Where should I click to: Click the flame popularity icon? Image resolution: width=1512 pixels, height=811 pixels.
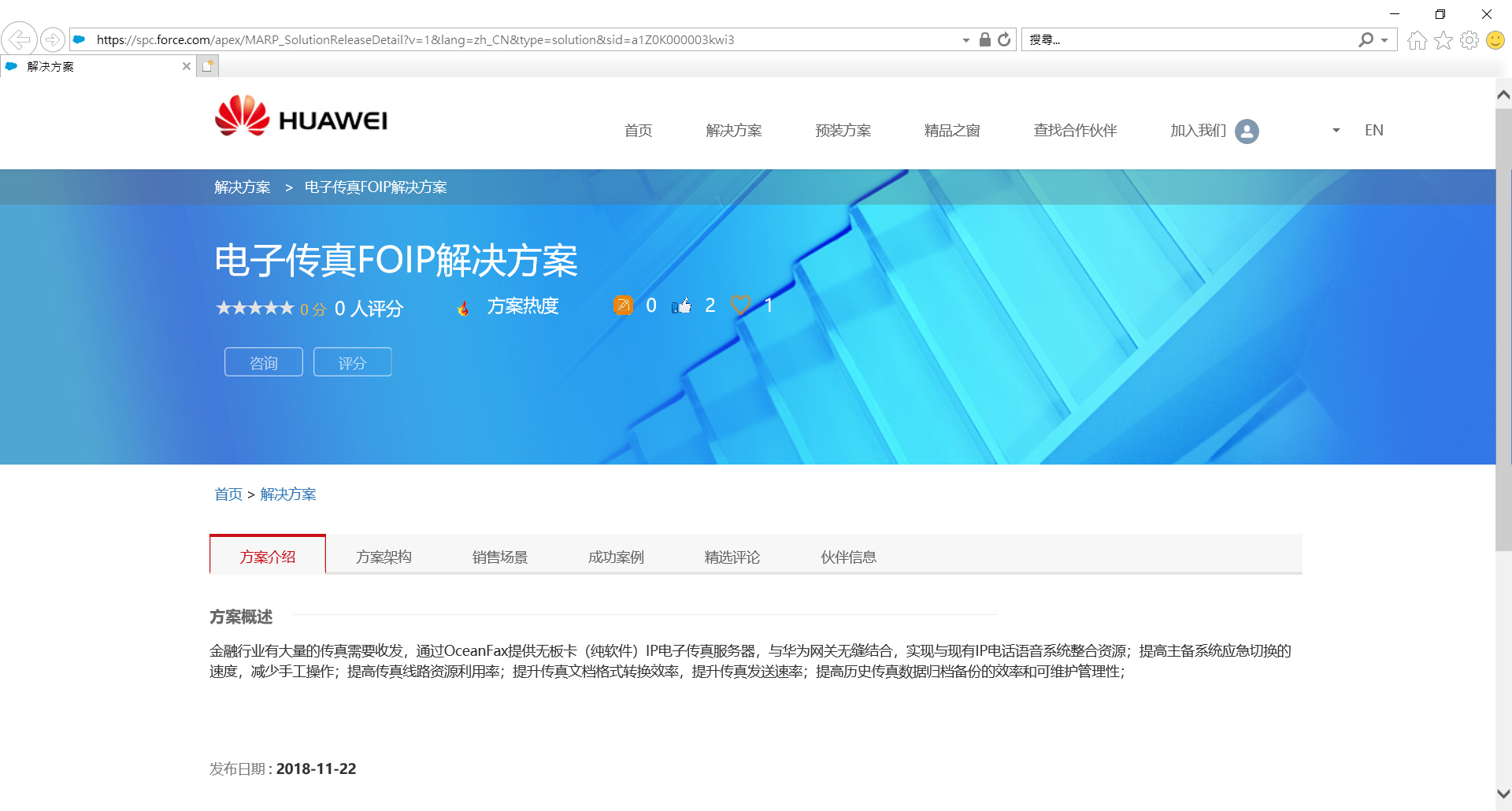[464, 308]
